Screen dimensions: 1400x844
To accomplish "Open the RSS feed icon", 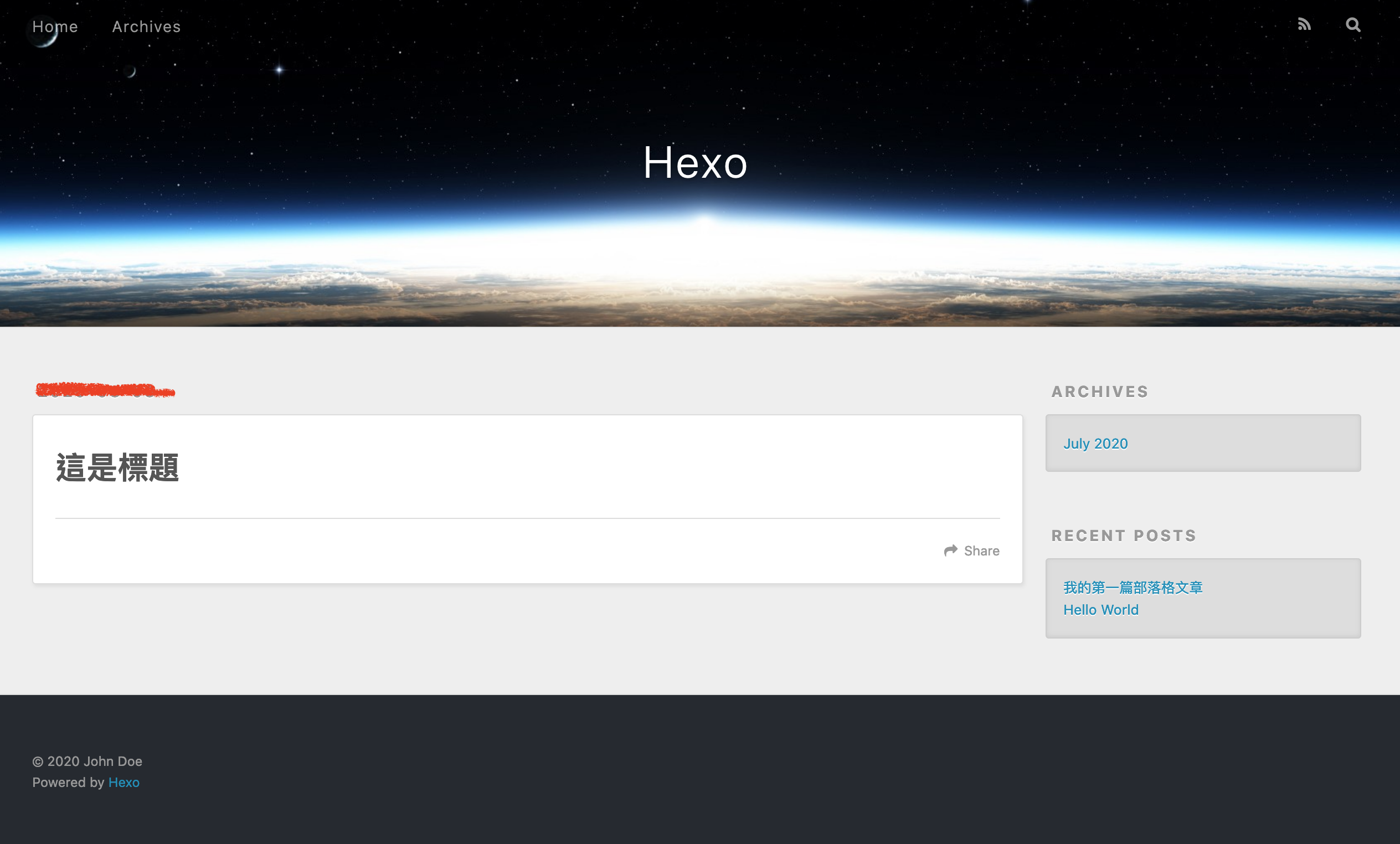I will coord(1304,24).
